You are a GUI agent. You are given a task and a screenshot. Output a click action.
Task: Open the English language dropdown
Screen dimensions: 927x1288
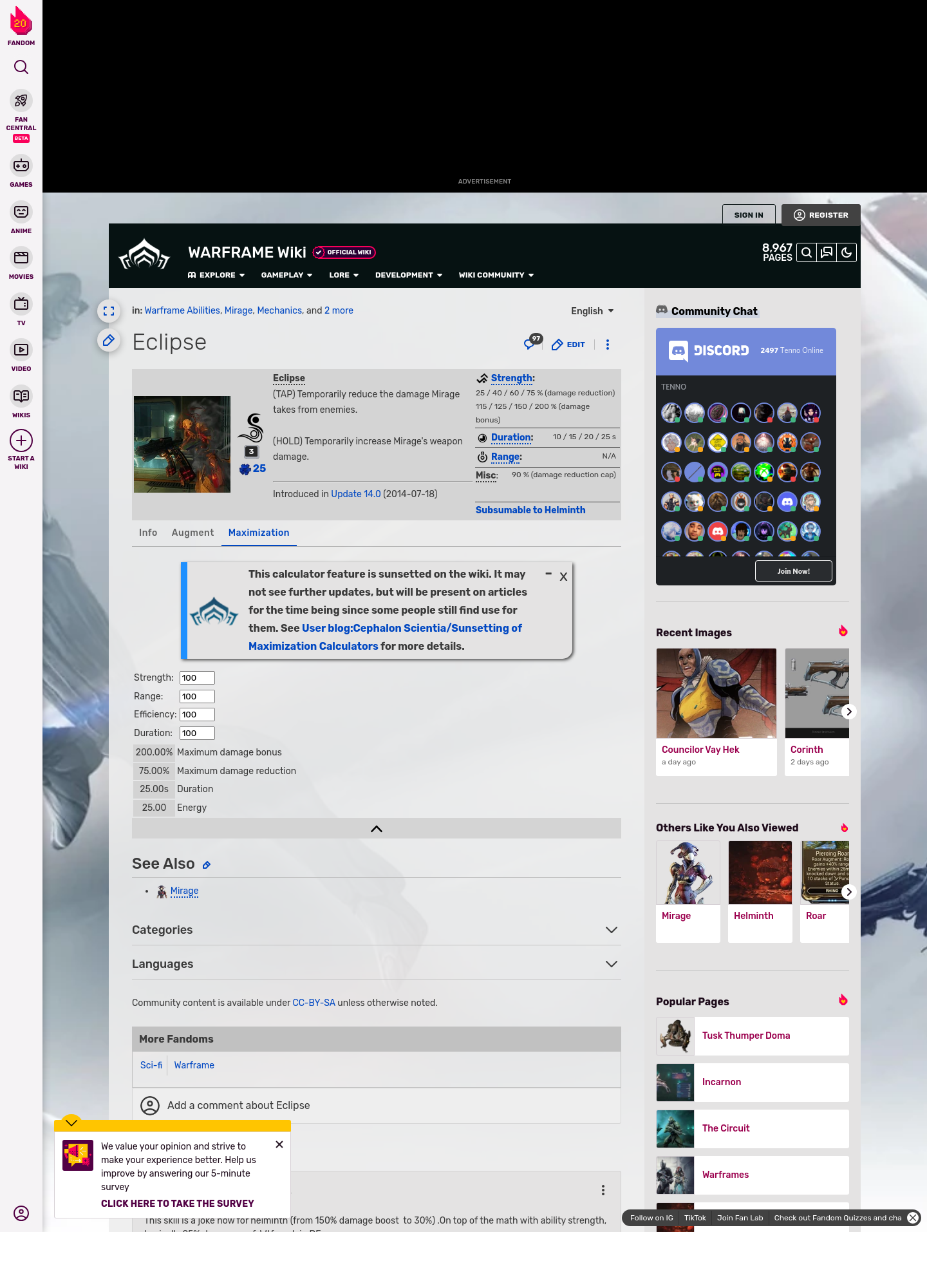point(592,311)
